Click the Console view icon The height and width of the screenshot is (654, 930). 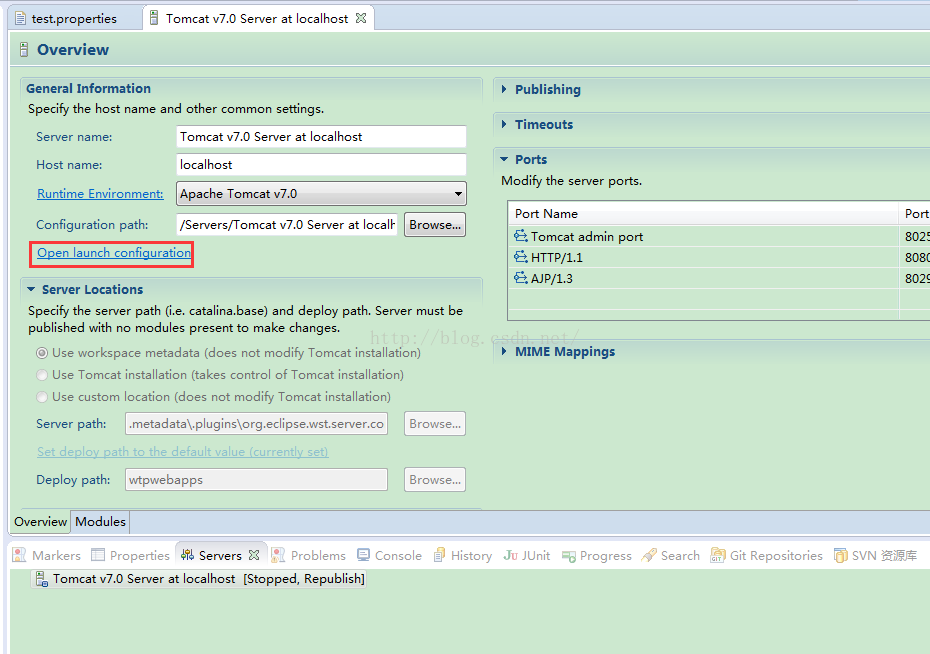click(x=364, y=555)
